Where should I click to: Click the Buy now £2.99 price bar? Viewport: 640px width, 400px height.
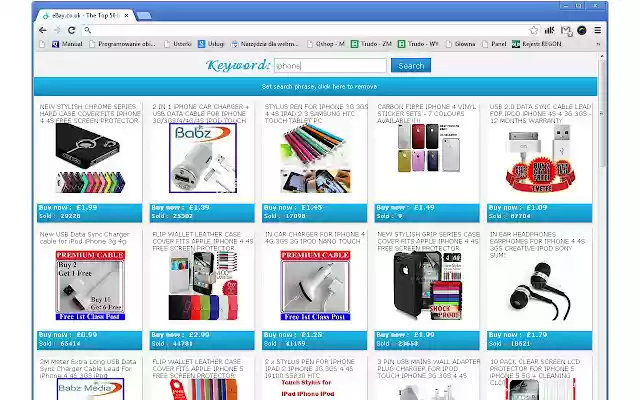[x=202, y=340]
